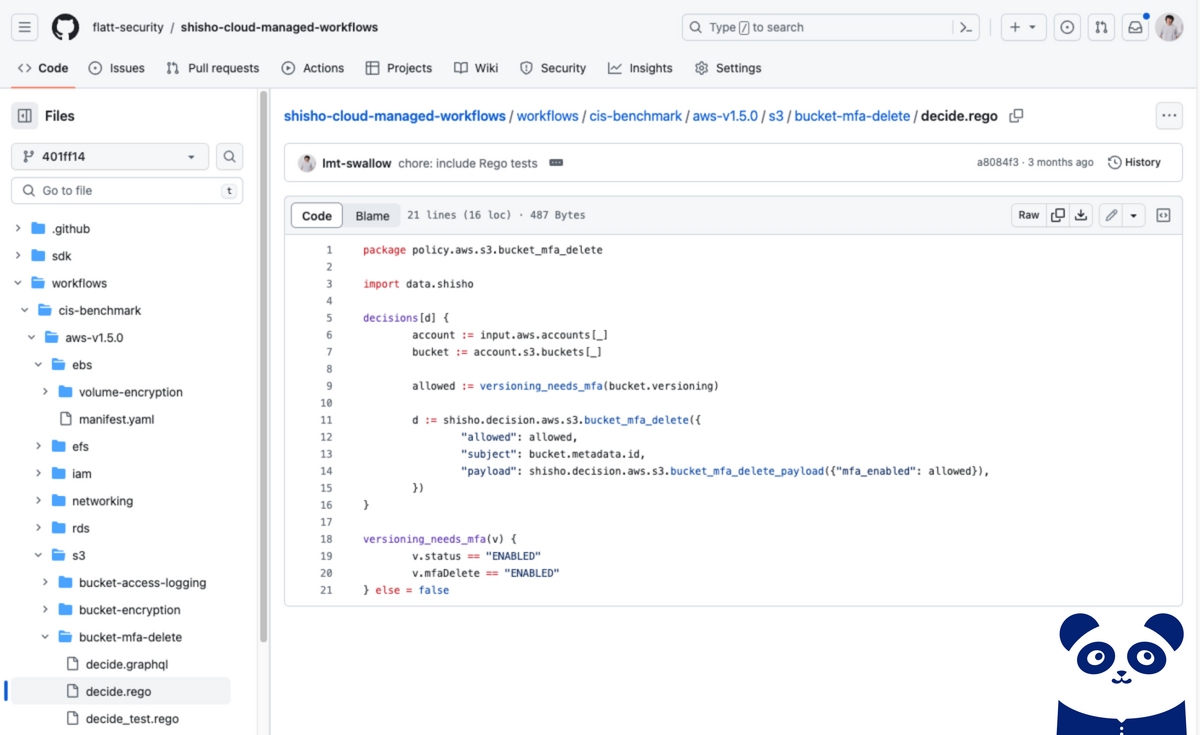The height and width of the screenshot is (735, 1200).
Task: View the Raw file
Action: coord(1029,215)
